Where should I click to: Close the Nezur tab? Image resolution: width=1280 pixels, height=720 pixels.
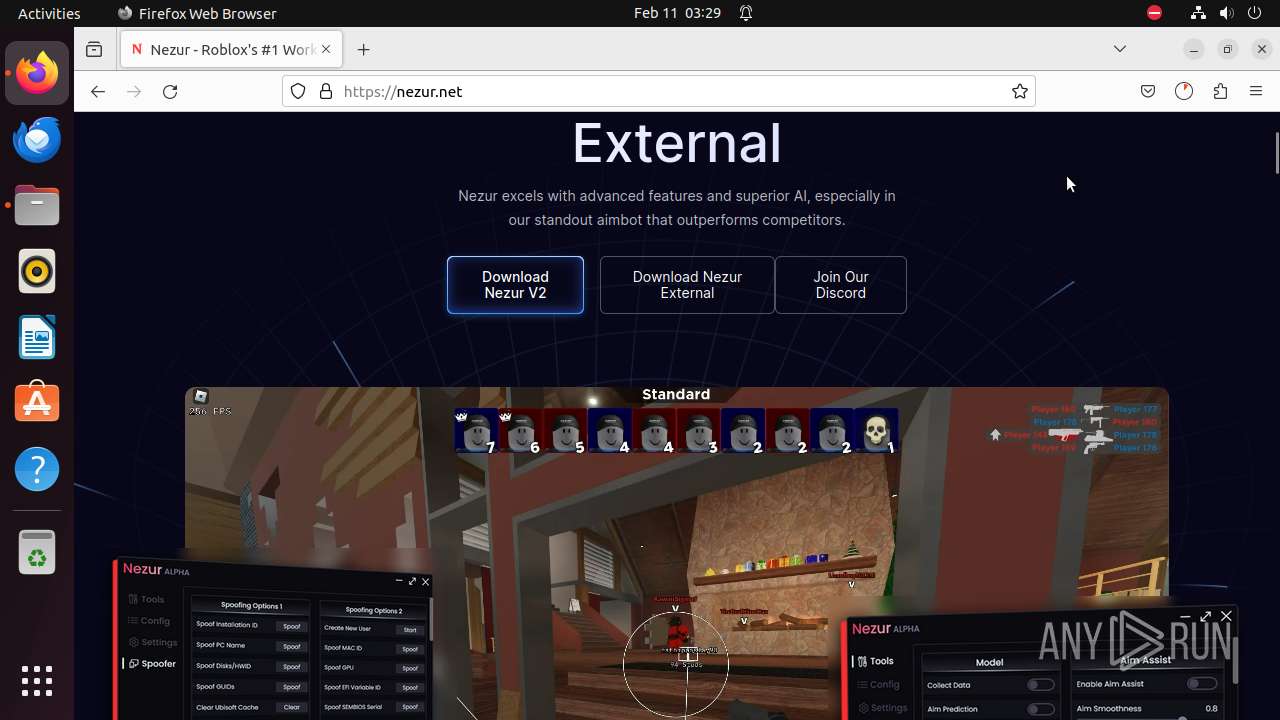326,49
